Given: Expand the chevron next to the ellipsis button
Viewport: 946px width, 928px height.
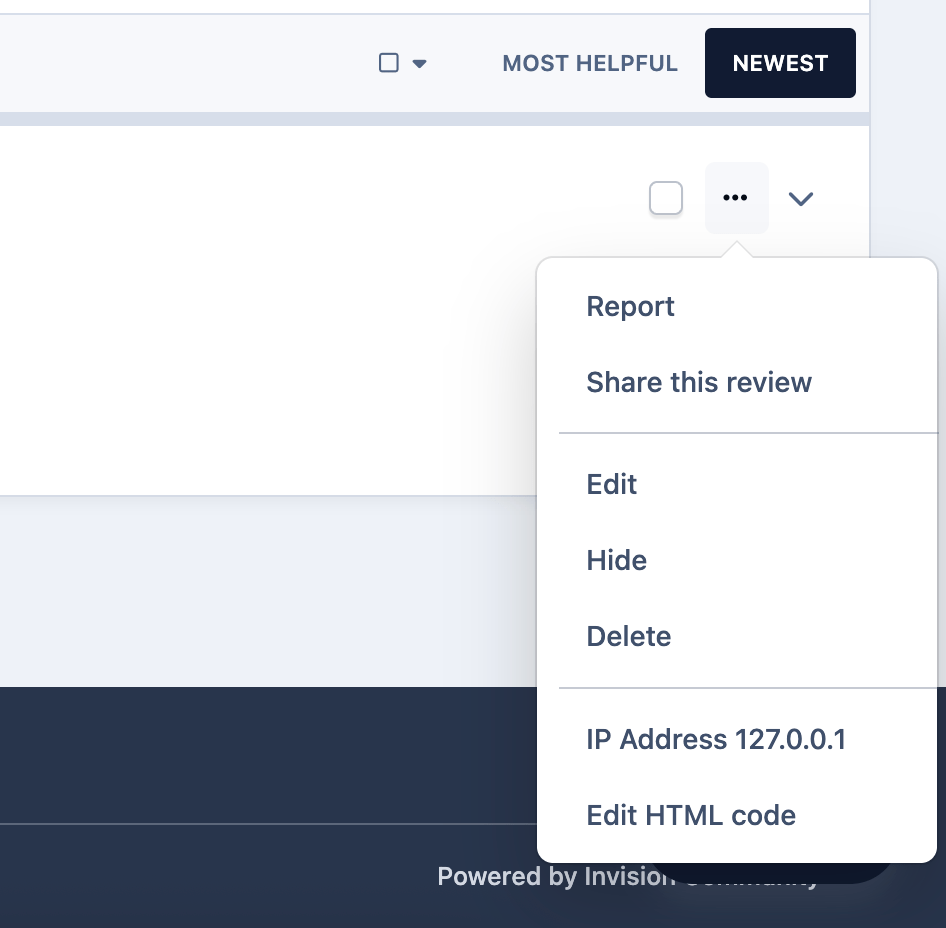Looking at the screenshot, I should 800,199.
